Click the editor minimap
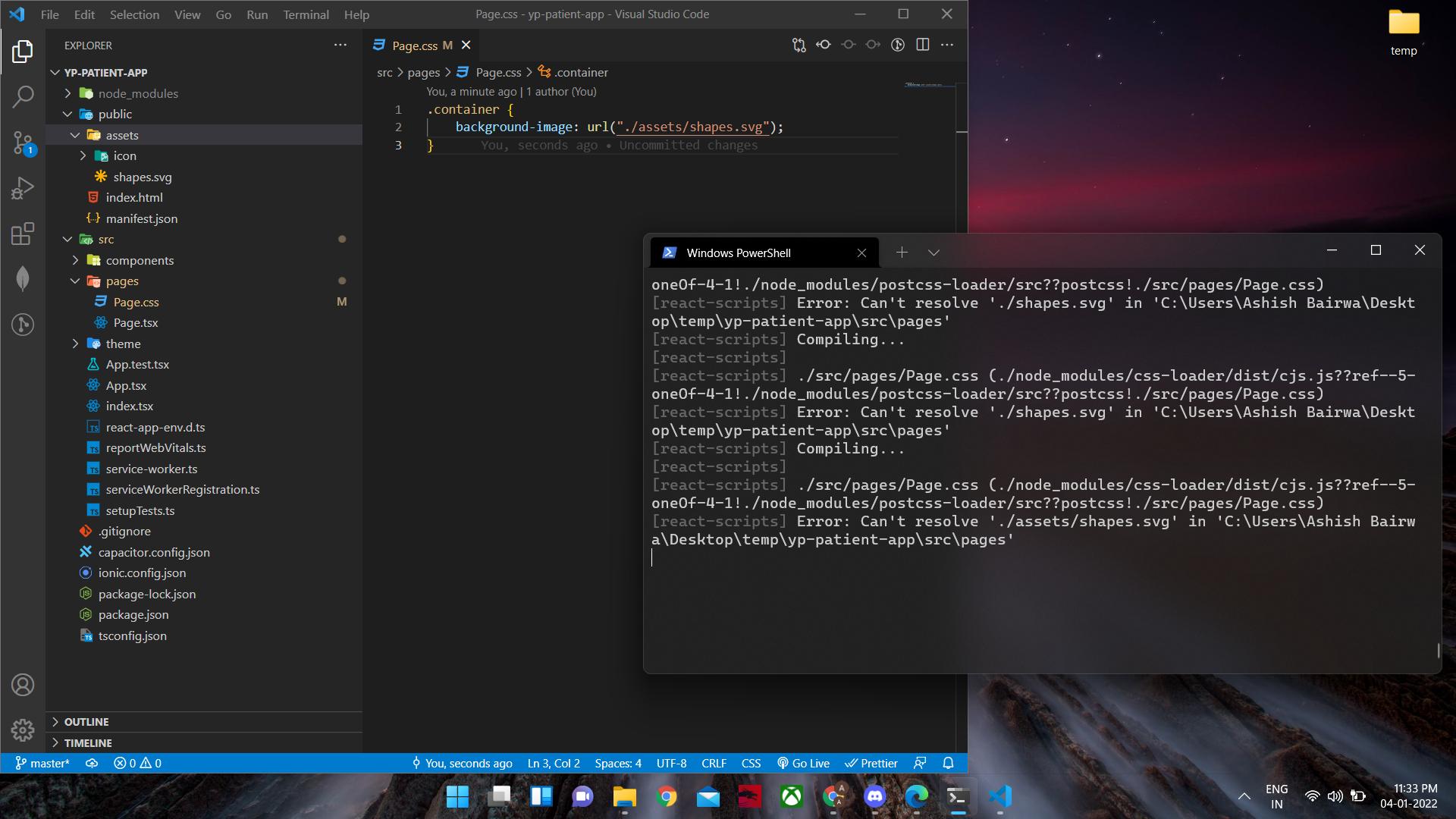Viewport: 1456px width, 819px height. (x=930, y=85)
